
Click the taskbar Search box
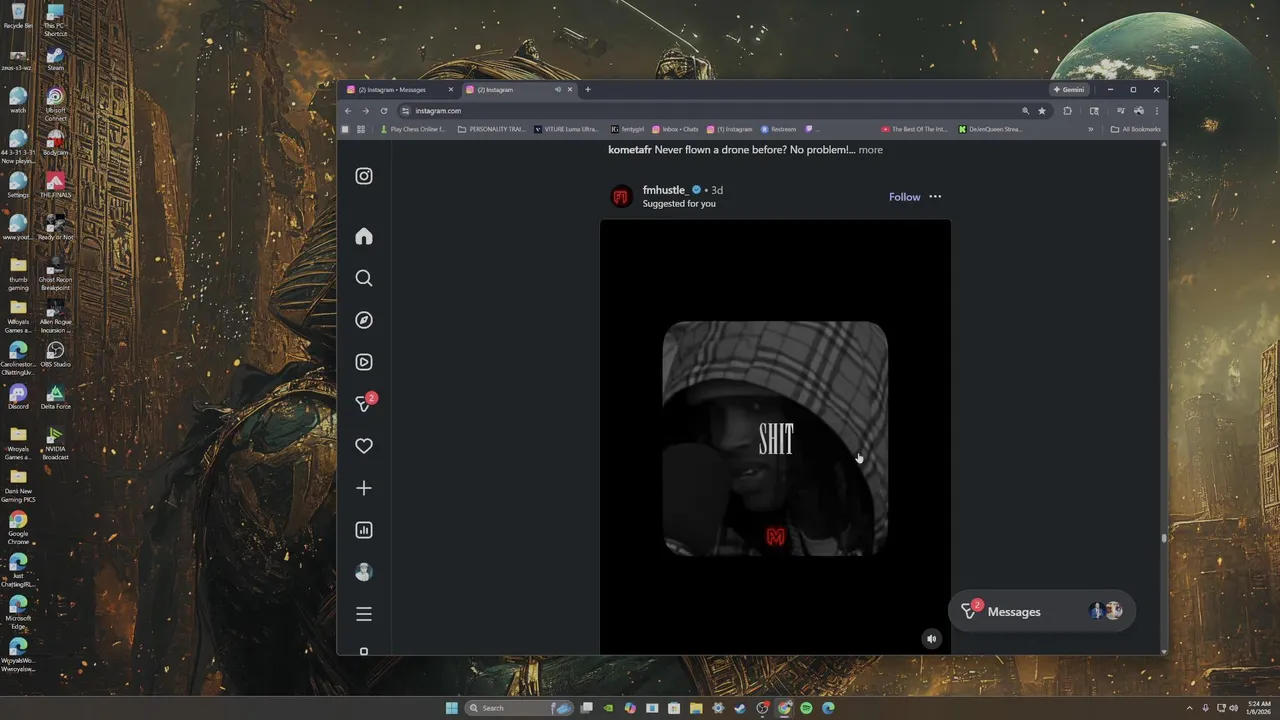point(521,708)
